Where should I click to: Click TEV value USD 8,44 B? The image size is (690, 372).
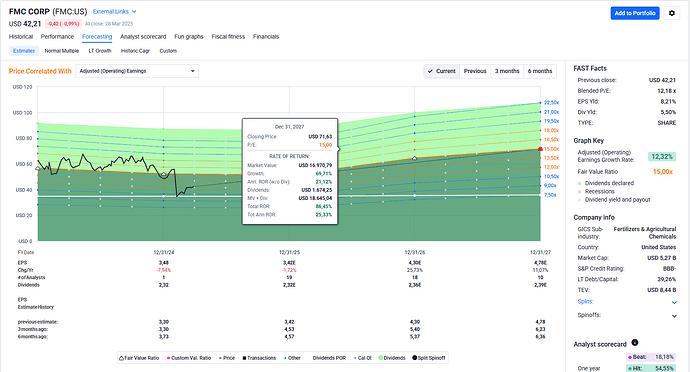click(x=661, y=290)
